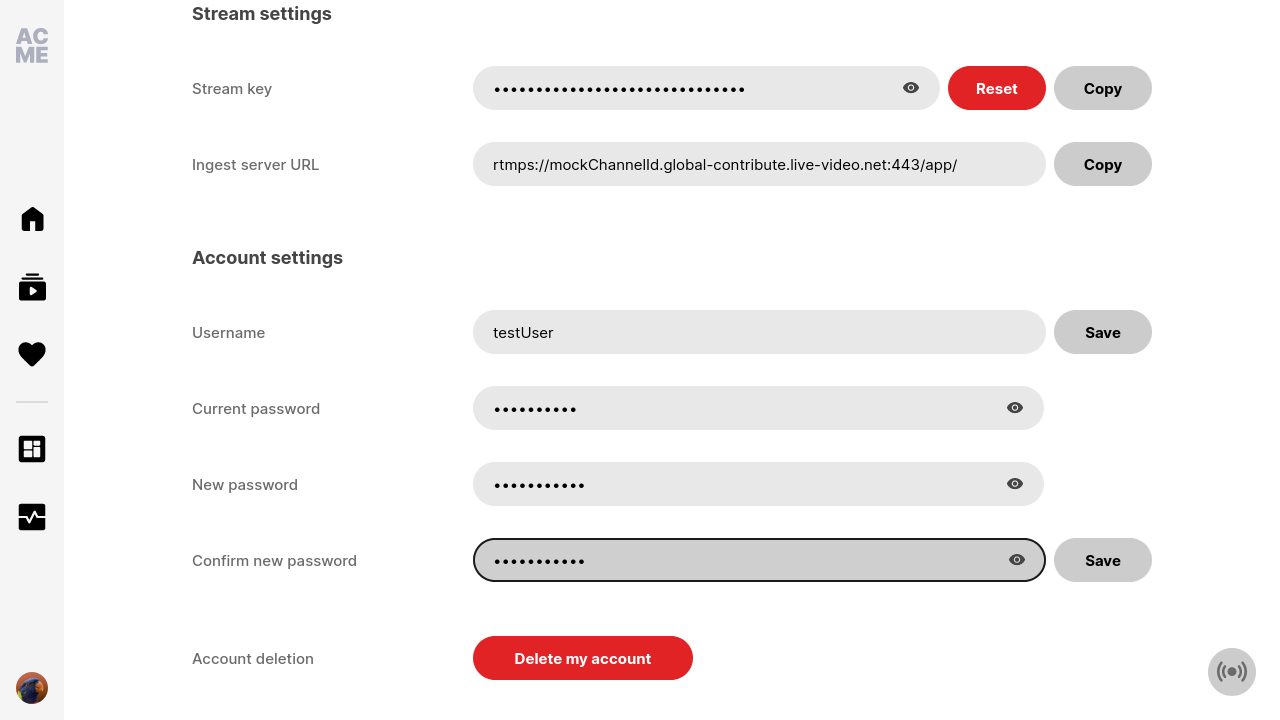Image resolution: width=1280 pixels, height=720 pixels.
Task: Open the Home page icon in sidebar
Action: click(x=32, y=219)
